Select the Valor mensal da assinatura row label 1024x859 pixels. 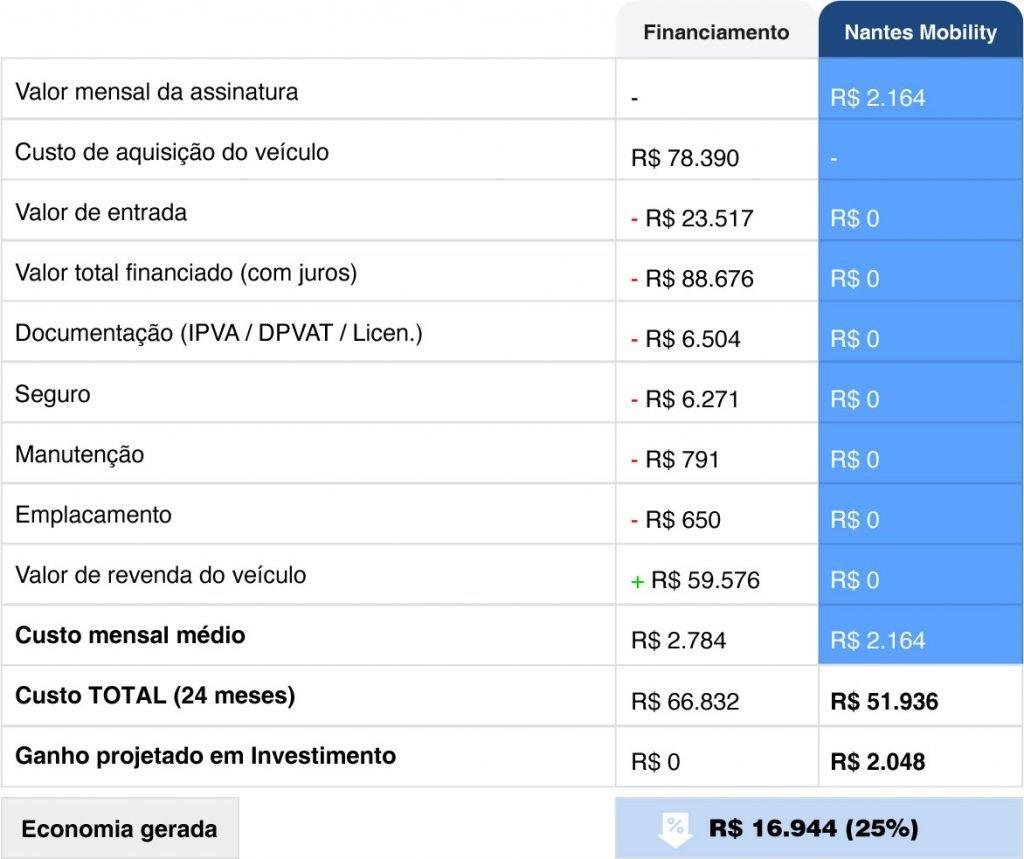tap(156, 92)
